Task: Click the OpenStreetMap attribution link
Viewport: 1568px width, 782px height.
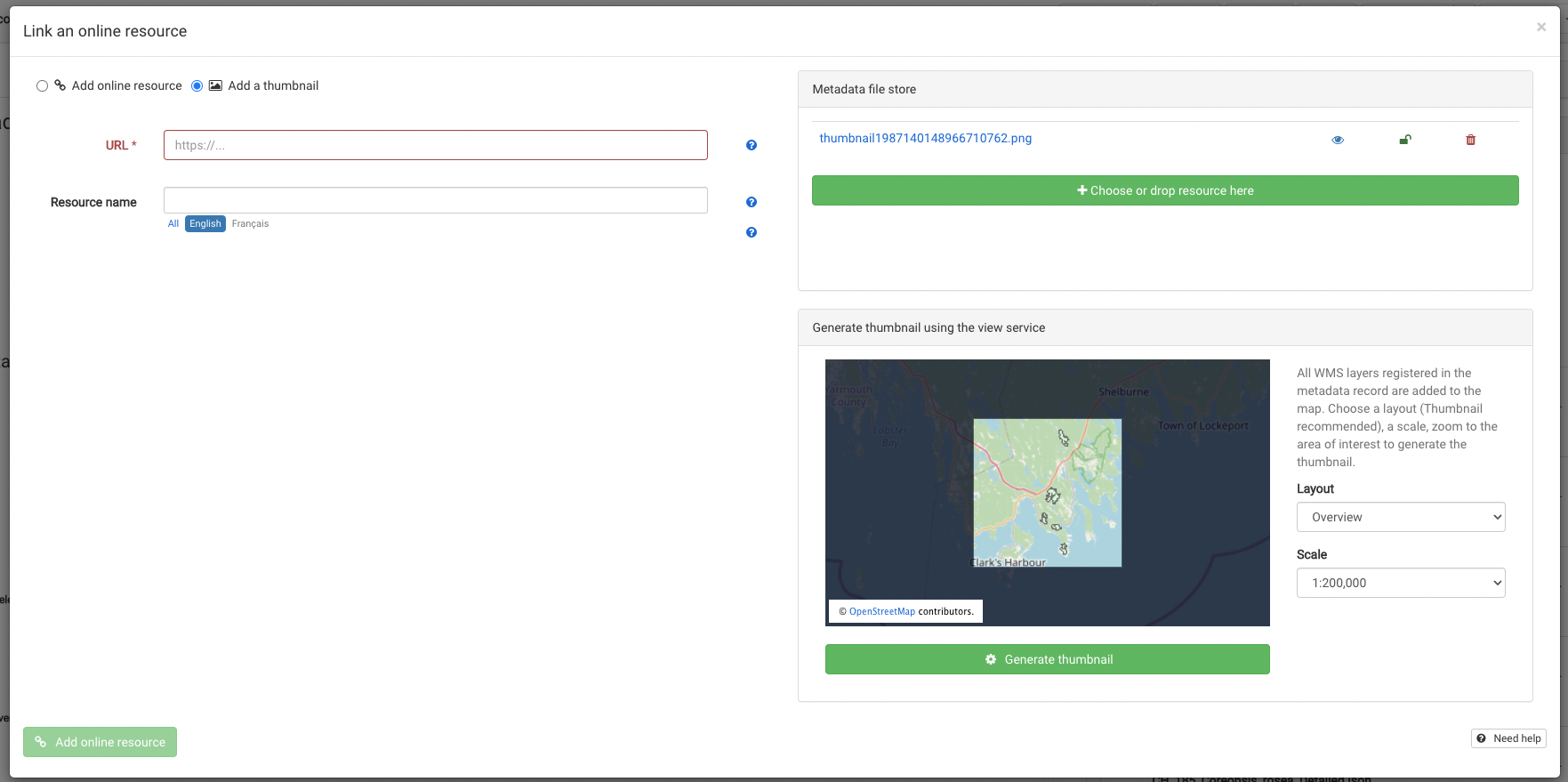Action: [882, 611]
